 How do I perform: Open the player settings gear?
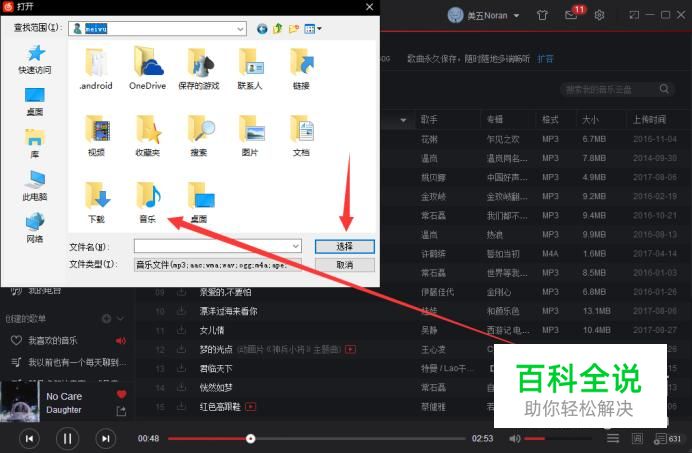coord(599,15)
